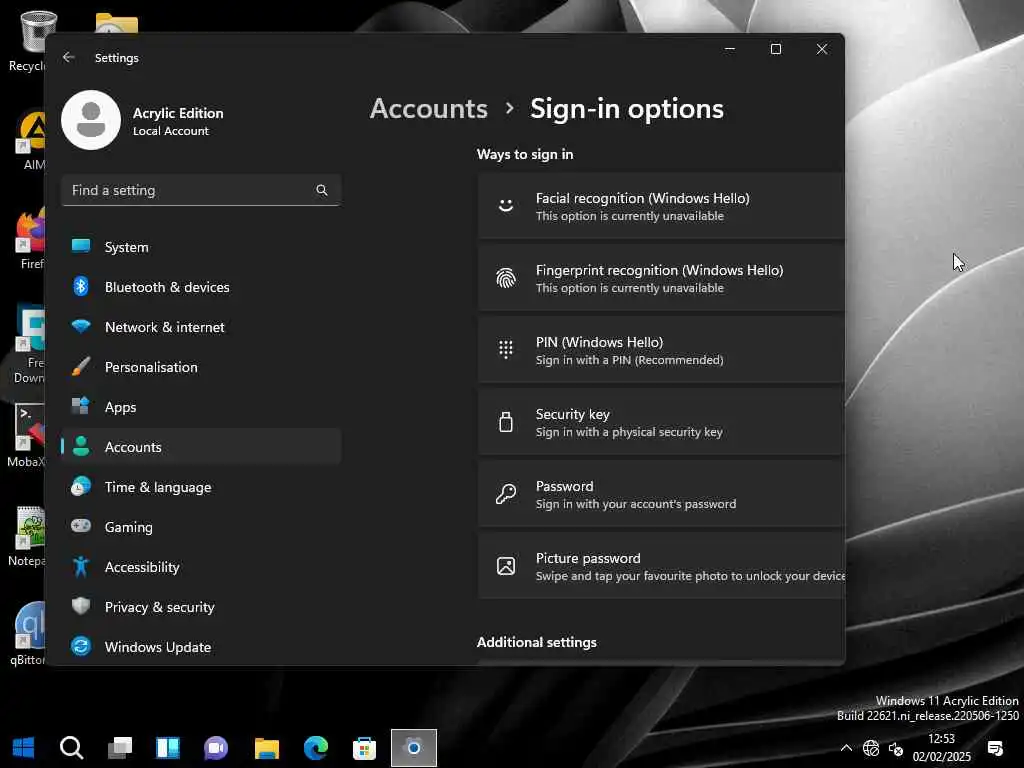Open the Chat taskbar icon
Viewport: 1024px width, 768px height.
click(216, 748)
